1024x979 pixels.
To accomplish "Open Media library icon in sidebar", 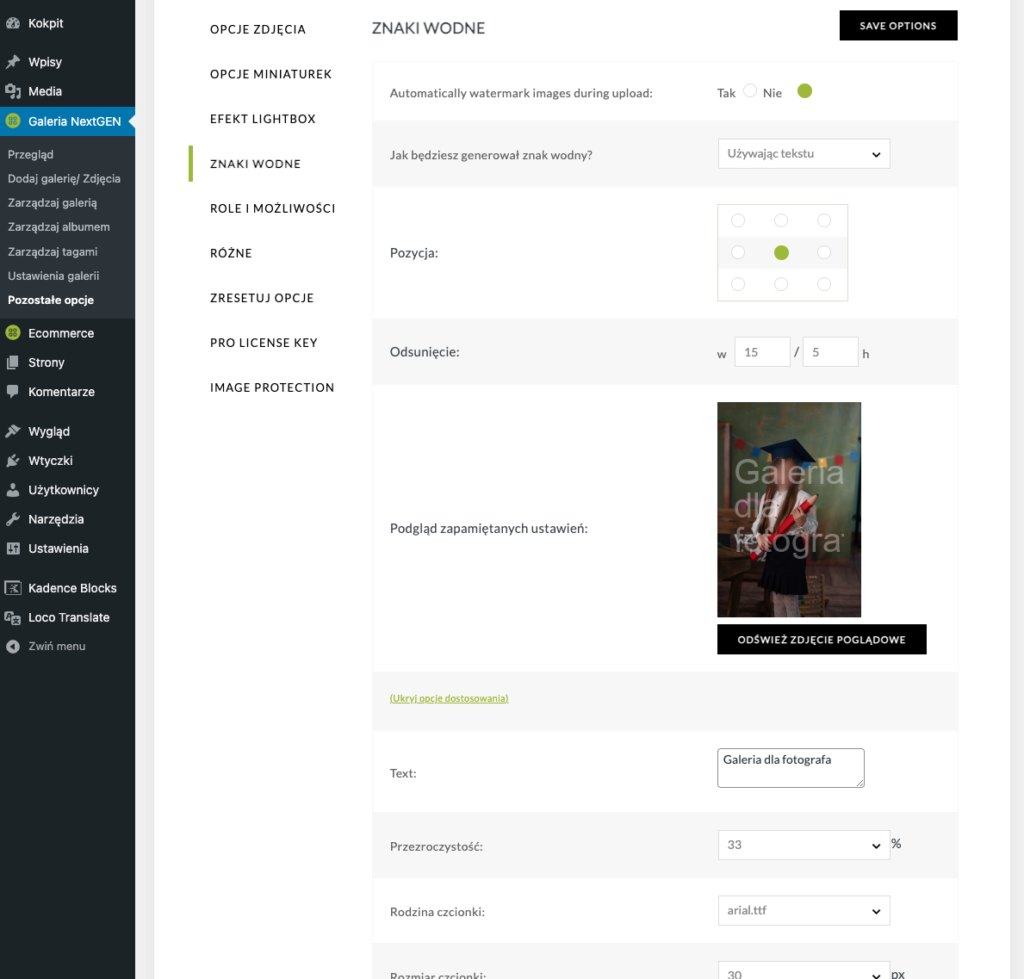I will coord(13,91).
